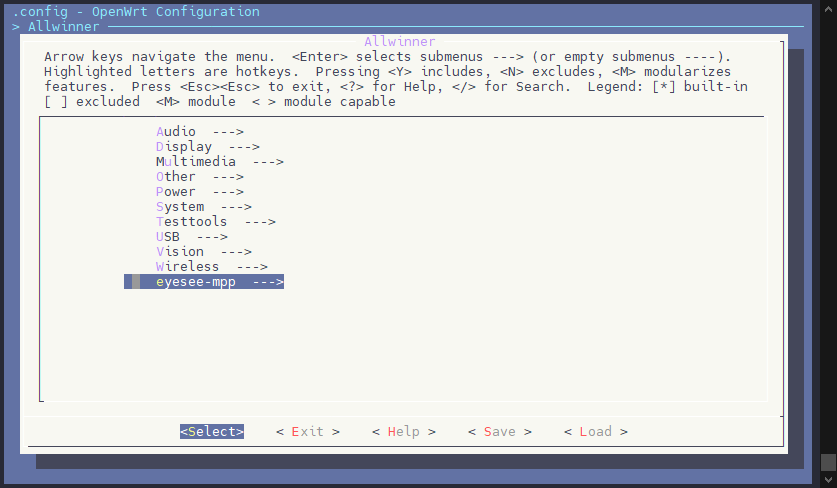This screenshot has width=837, height=488.
Task: Open the Display submenu
Action: tap(208, 146)
